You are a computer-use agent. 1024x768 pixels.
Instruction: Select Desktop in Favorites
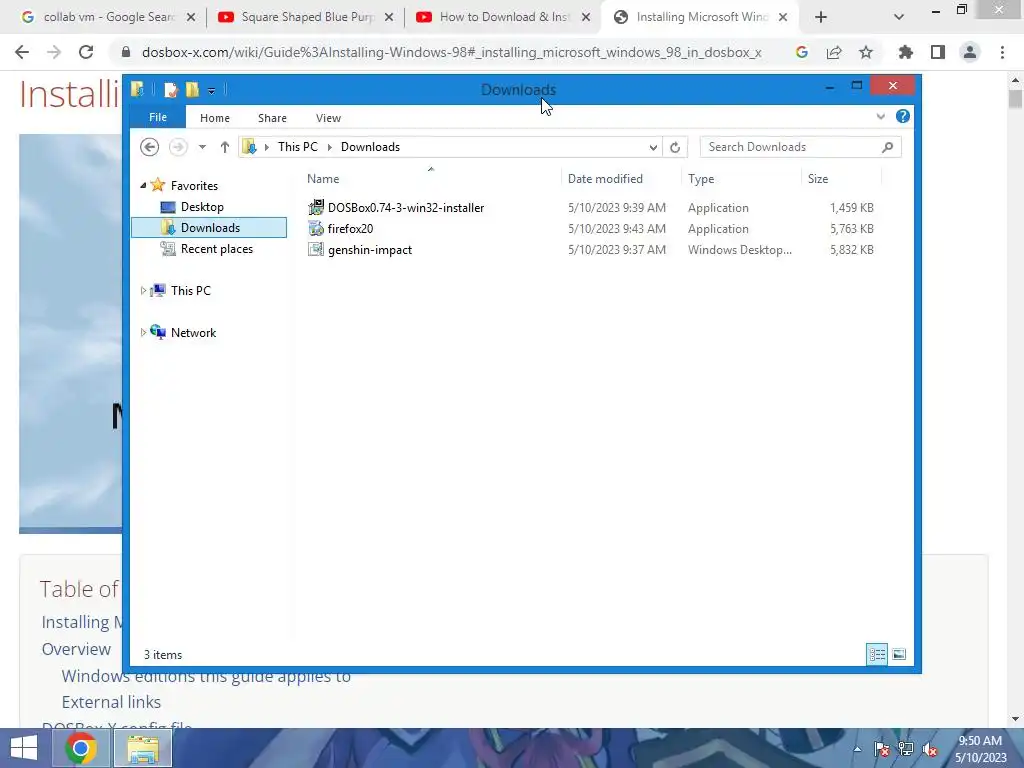202,207
